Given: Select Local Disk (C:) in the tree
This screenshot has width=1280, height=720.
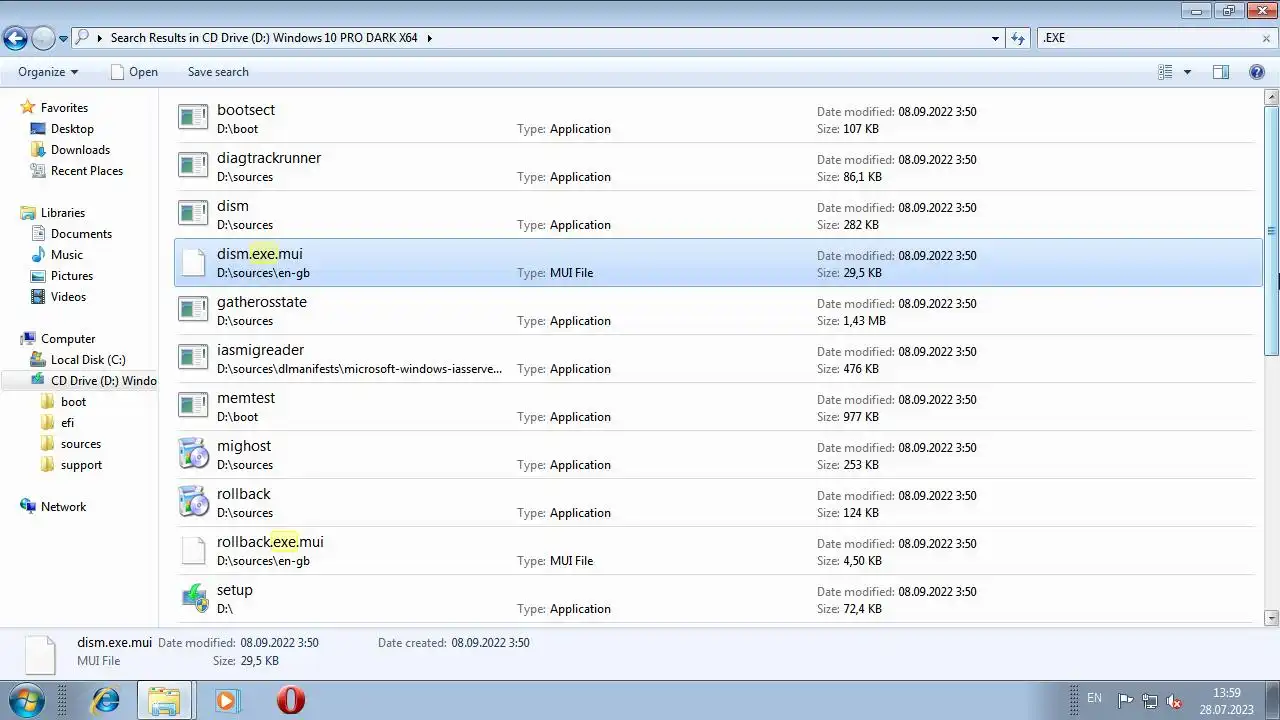Looking at the screenshot, I should click(88, 360).
